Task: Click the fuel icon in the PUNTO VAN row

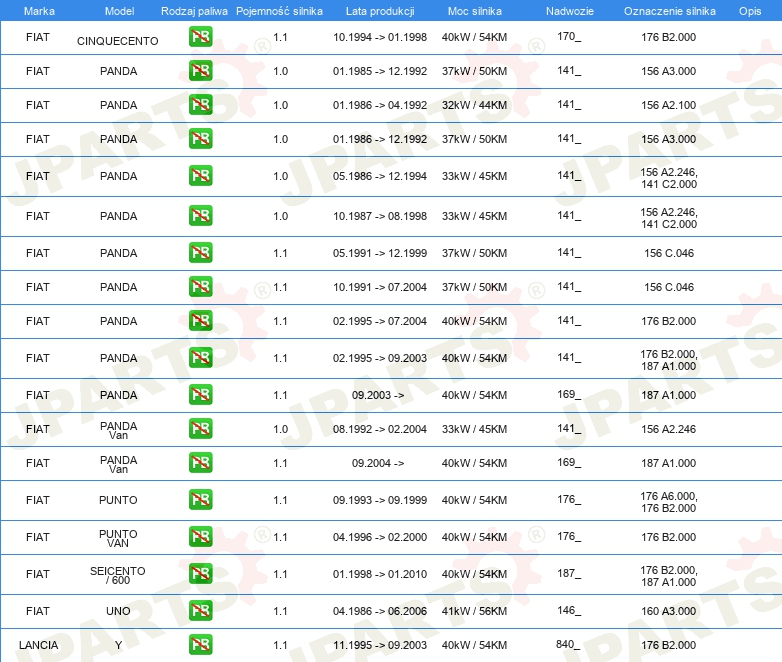Action: click(200, 537)
